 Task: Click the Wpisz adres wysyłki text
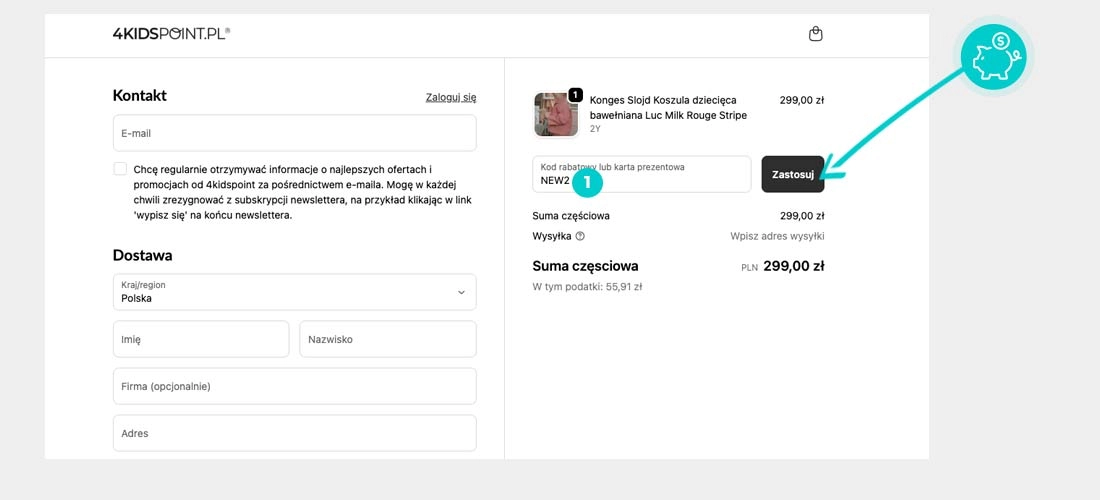click(776, 237)
